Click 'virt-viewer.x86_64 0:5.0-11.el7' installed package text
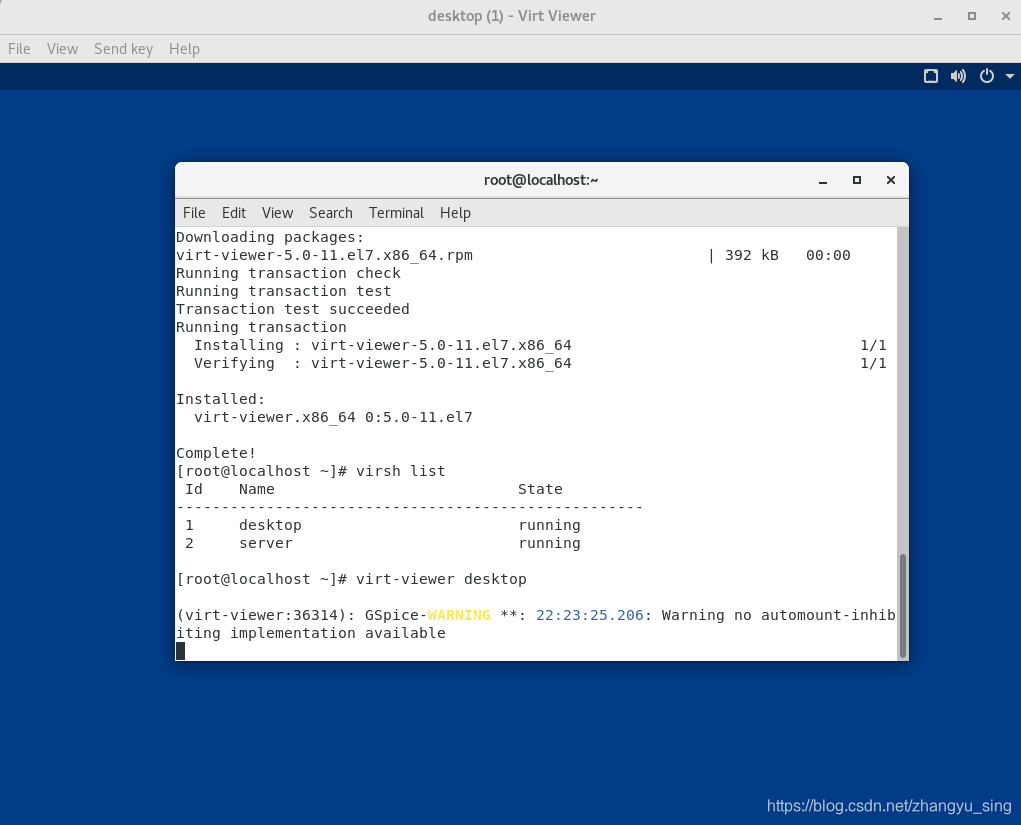Image resolution: width=1021 pixels, height=825 pixels. coord(333,417)
